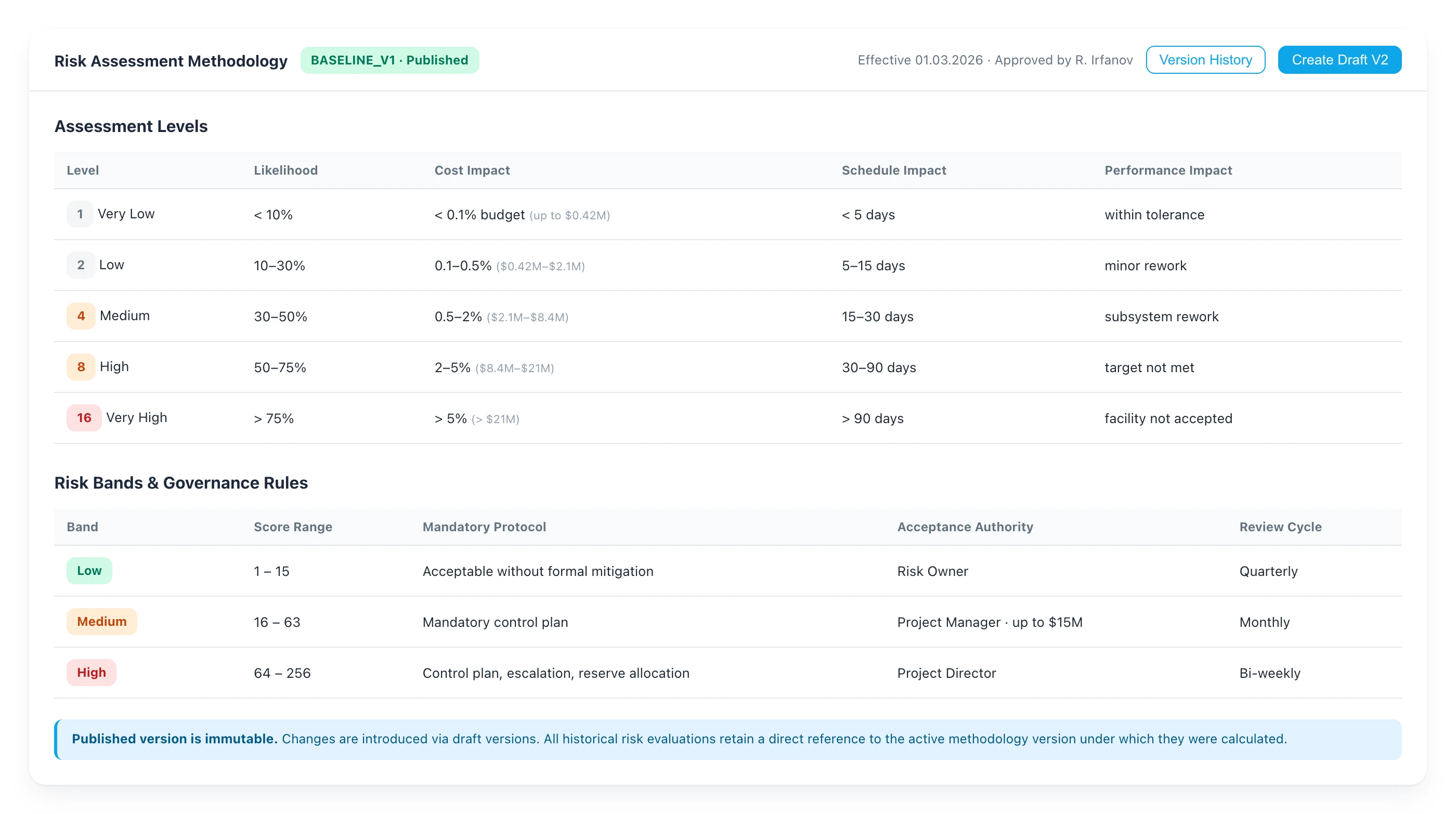Select the green Low band tag
Viewport: 1456px width, 814px height.
click(x=89, y=571)
